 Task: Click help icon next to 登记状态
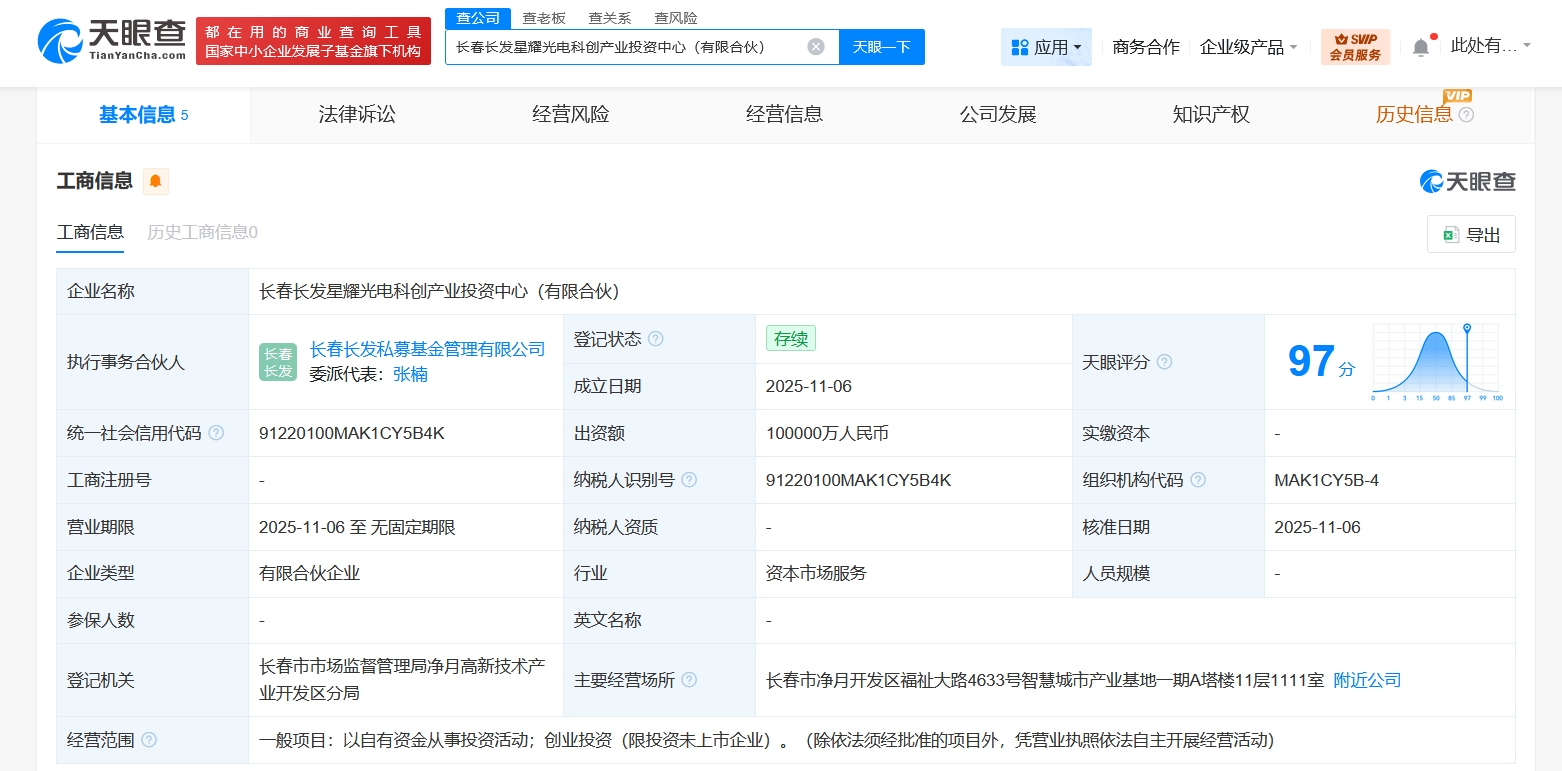pyautogui.click(x=656, y=339)
